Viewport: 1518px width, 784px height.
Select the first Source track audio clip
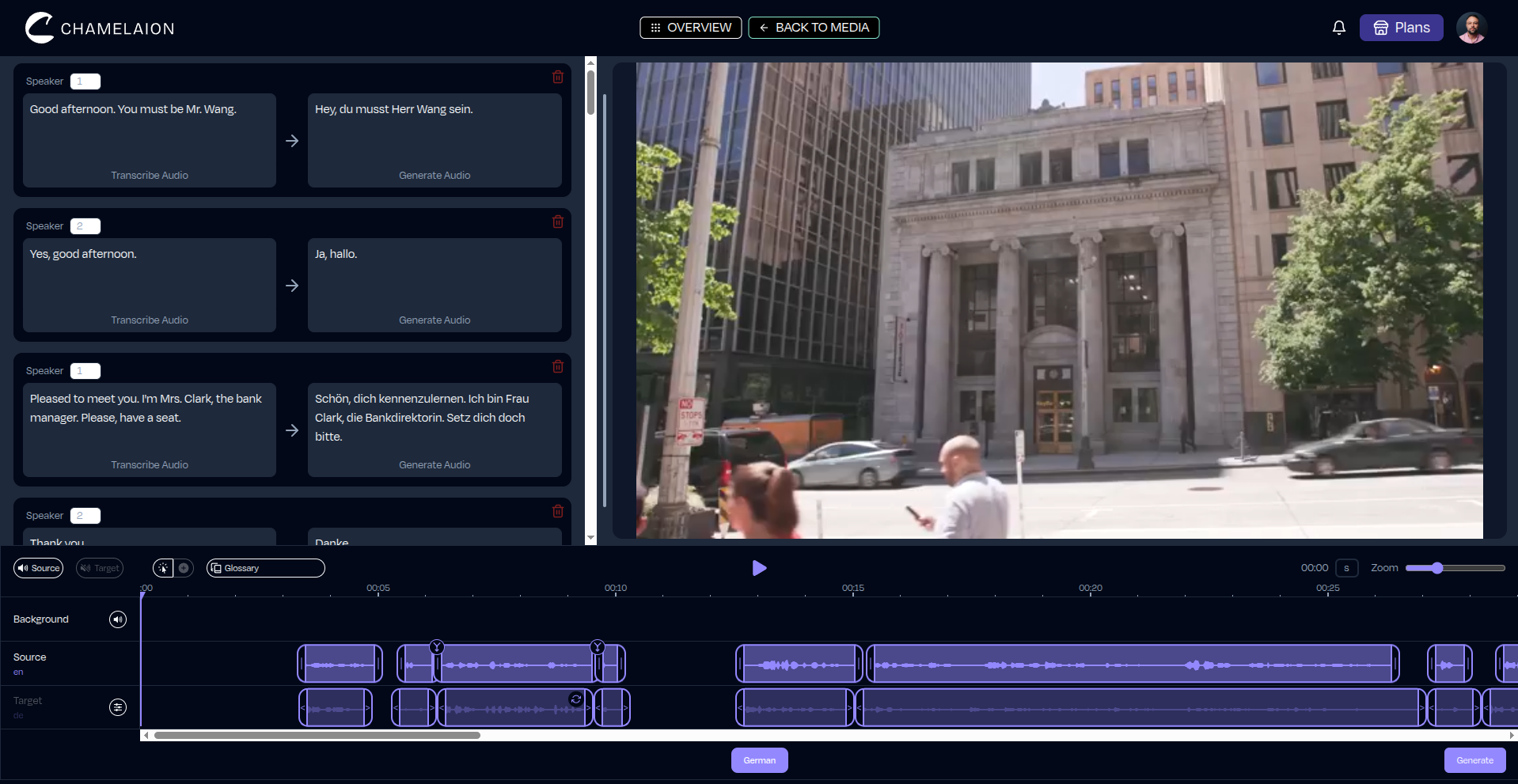point(340,664)
